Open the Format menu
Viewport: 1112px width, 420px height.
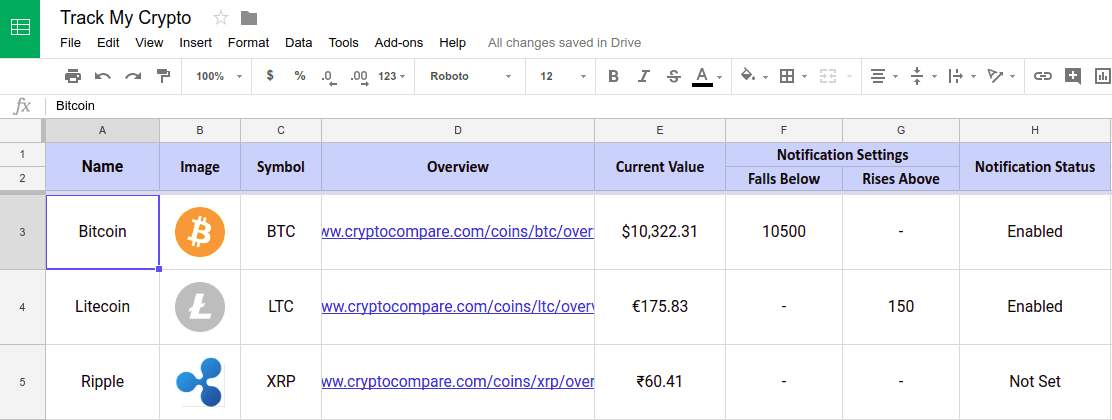coord(248,43)
